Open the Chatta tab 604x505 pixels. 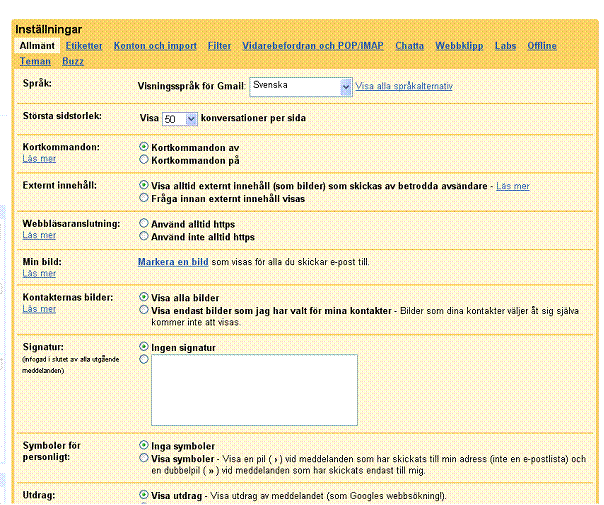click(x=409, y=46)
